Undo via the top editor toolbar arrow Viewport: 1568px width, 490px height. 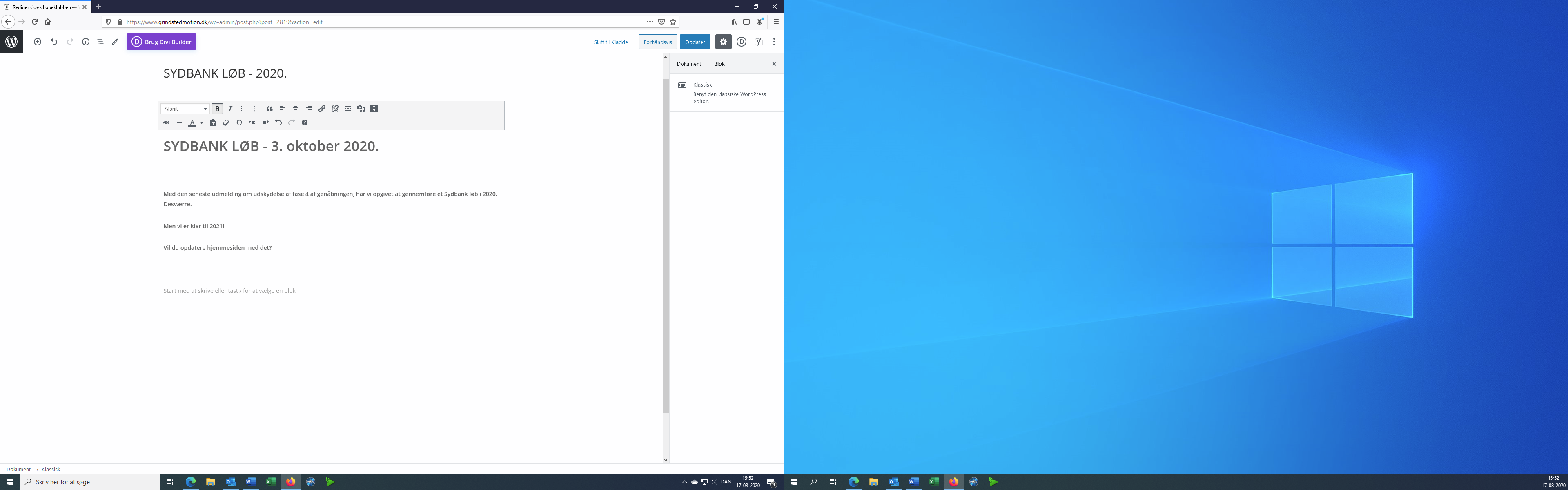[53, 42]
